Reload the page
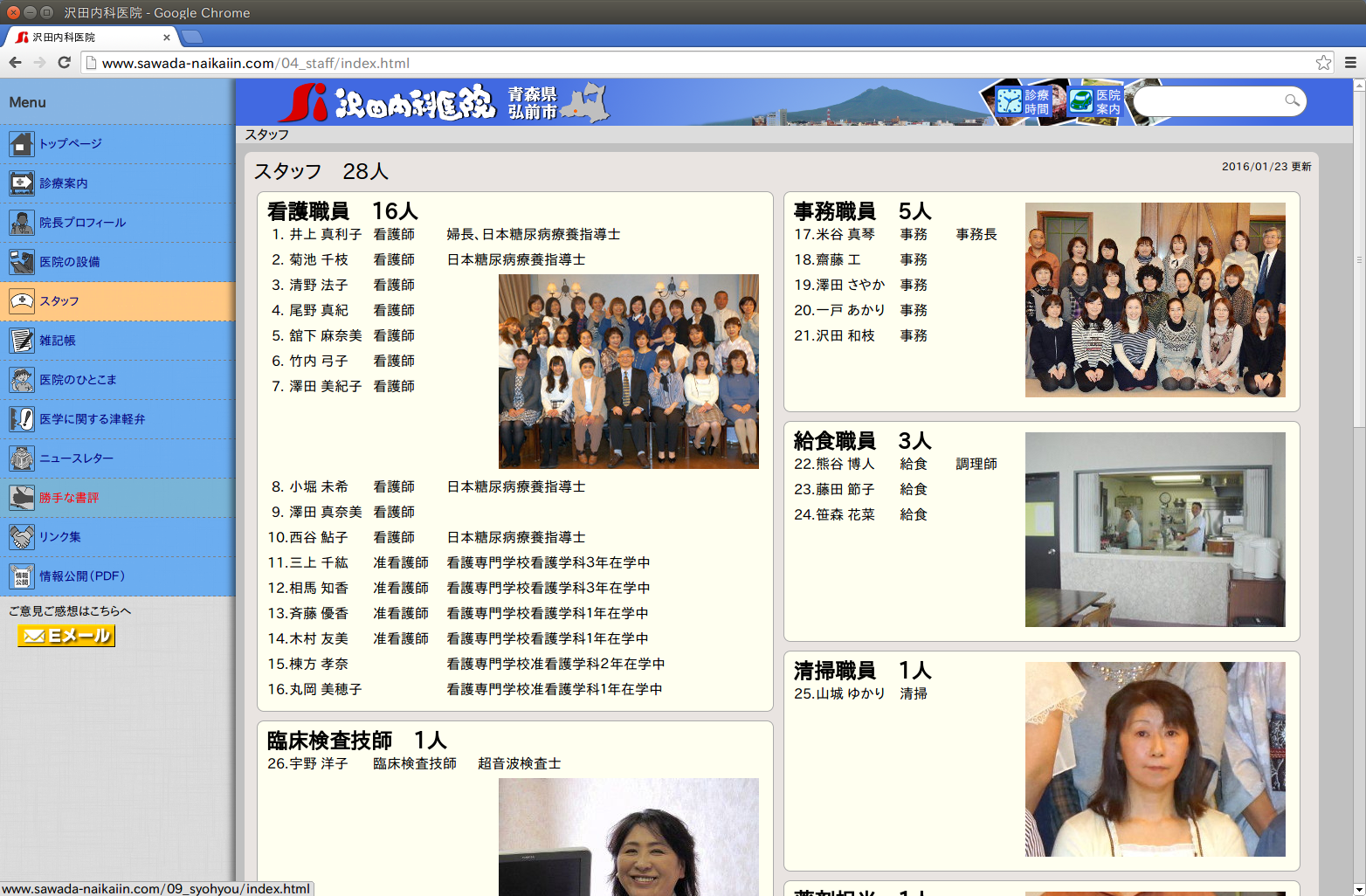The height and width of the screenshot is (896, 1366). [x=64, y=63]
